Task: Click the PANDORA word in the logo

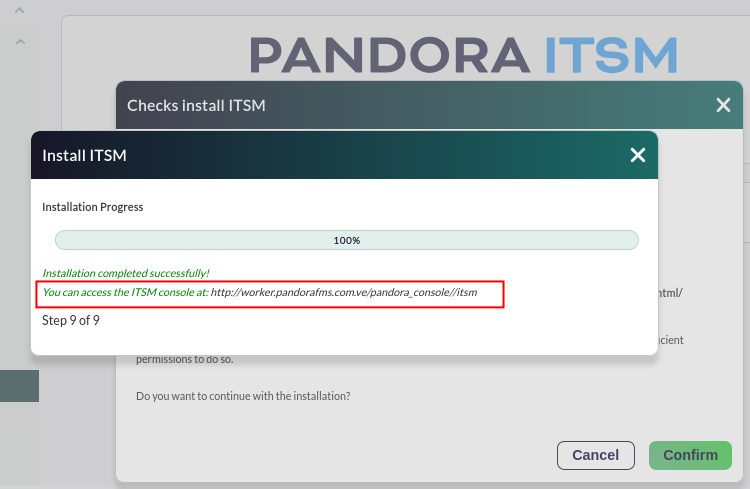Action: point(389,56)
